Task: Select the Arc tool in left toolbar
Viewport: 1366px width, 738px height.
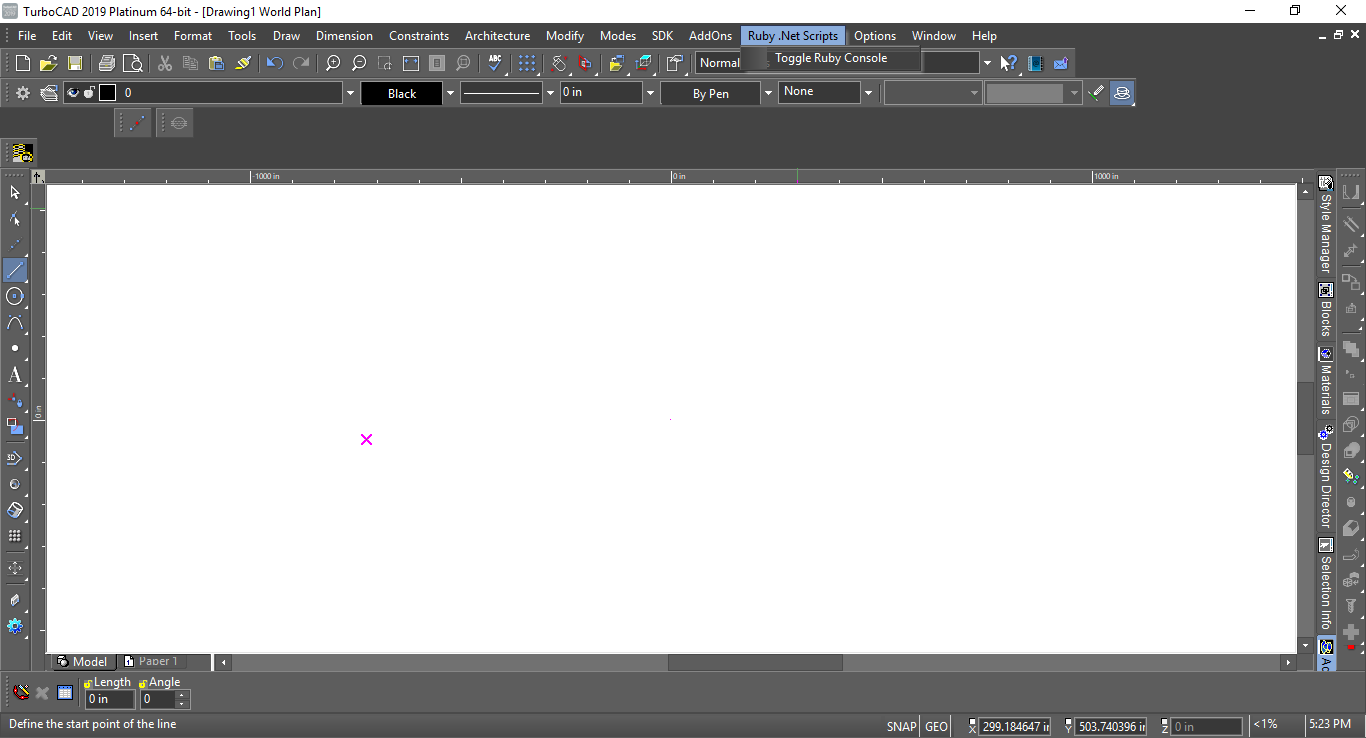Action: click(15, 322)
